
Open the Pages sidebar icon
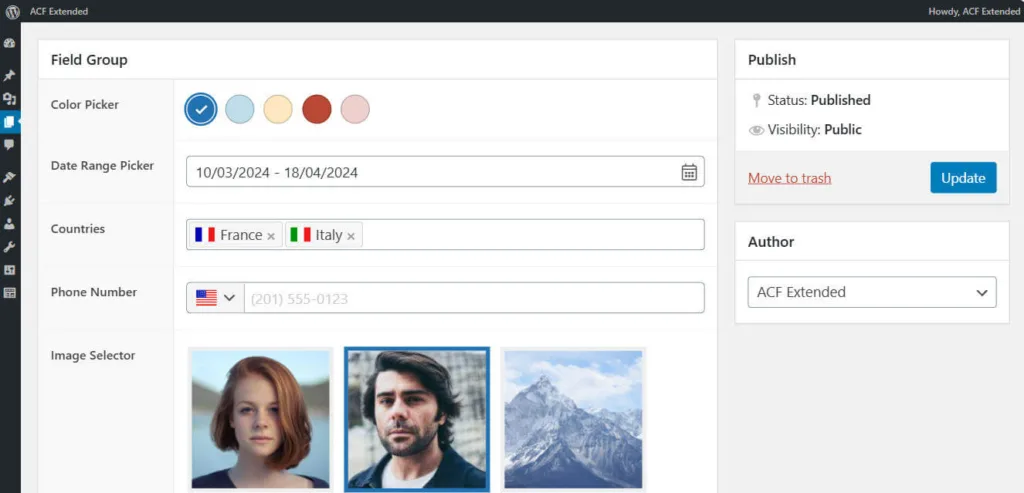pyautogui.click(x=9, y=121)
